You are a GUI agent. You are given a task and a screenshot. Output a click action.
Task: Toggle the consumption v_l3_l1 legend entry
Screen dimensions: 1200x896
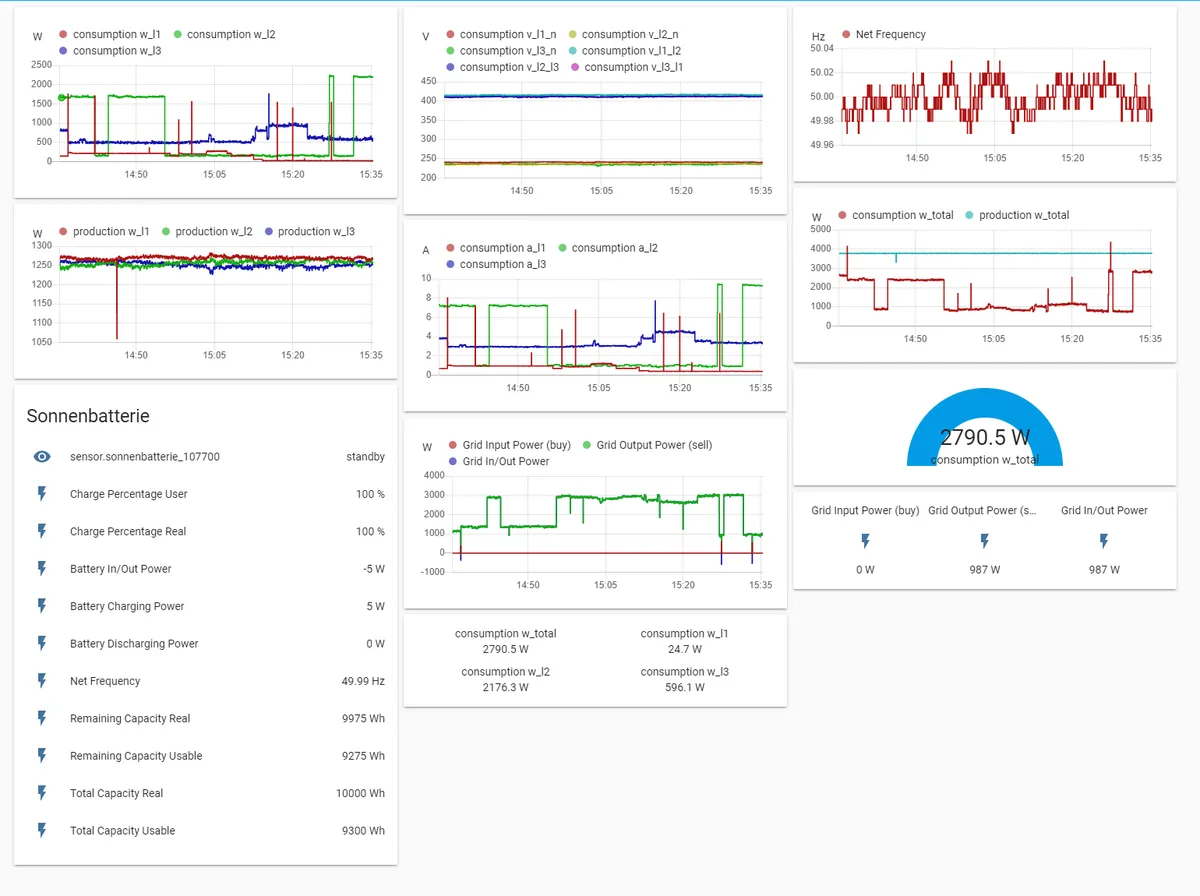click(x=625, y=67)
